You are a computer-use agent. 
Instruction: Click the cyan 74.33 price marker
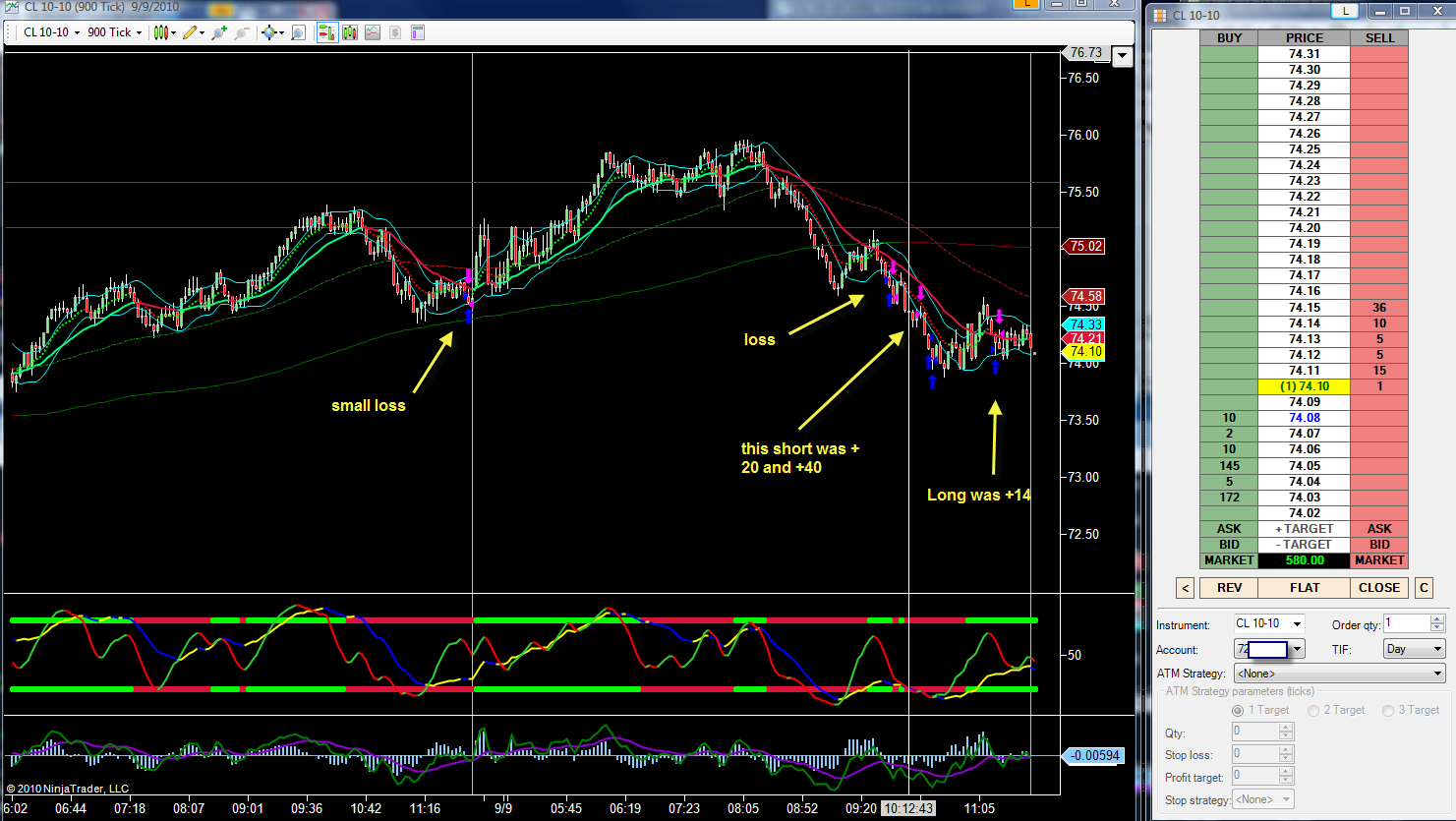[1084, 324]
